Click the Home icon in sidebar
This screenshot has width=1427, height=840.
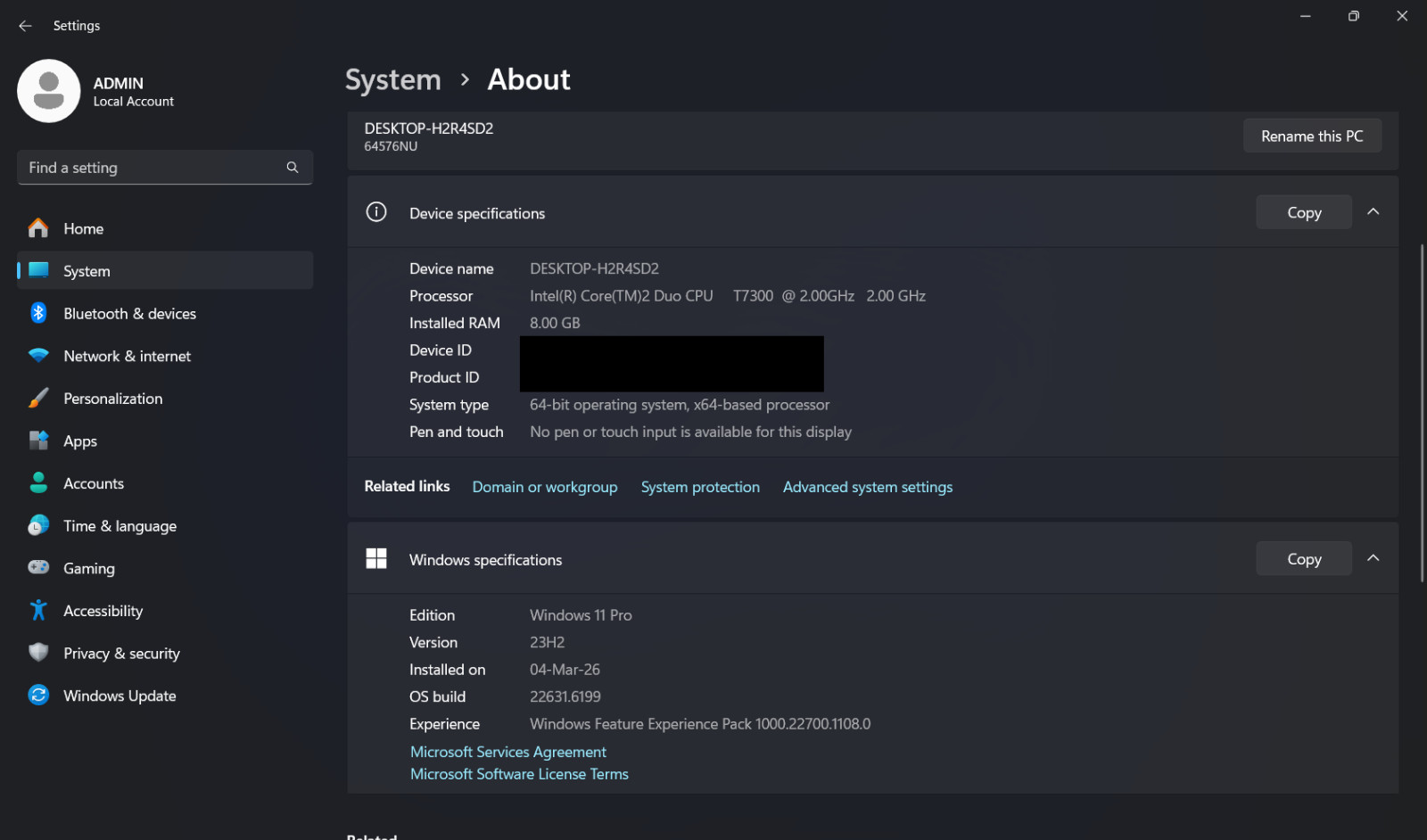(38, 228)
